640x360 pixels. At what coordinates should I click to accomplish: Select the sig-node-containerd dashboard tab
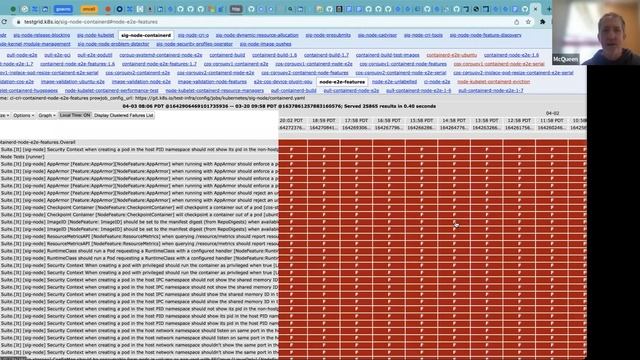click(146, 36)
